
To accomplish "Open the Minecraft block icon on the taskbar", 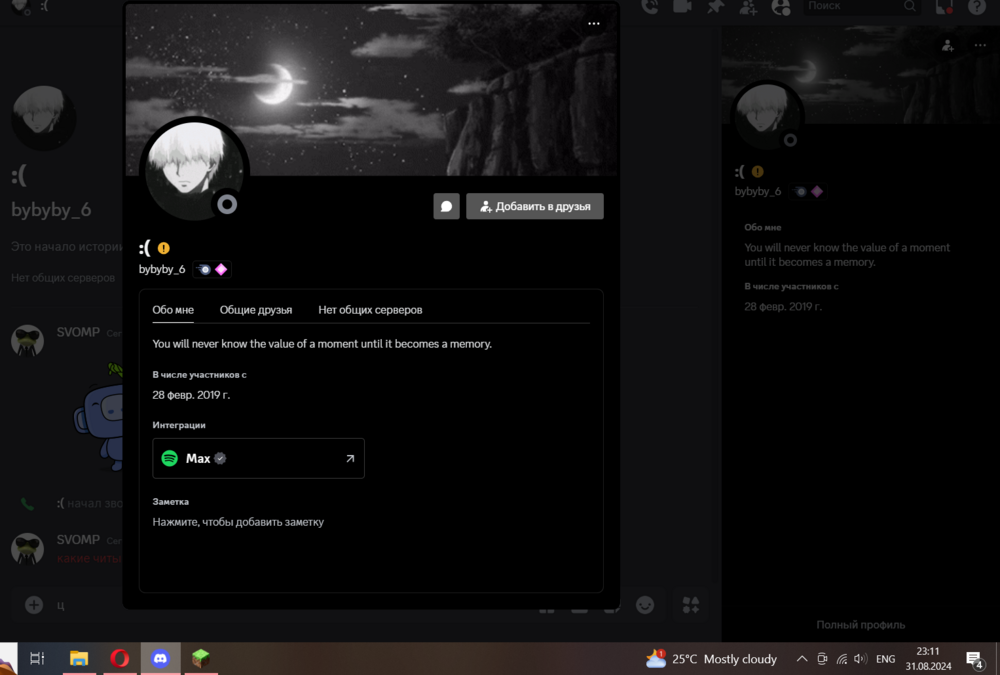I will pos(201,658).
